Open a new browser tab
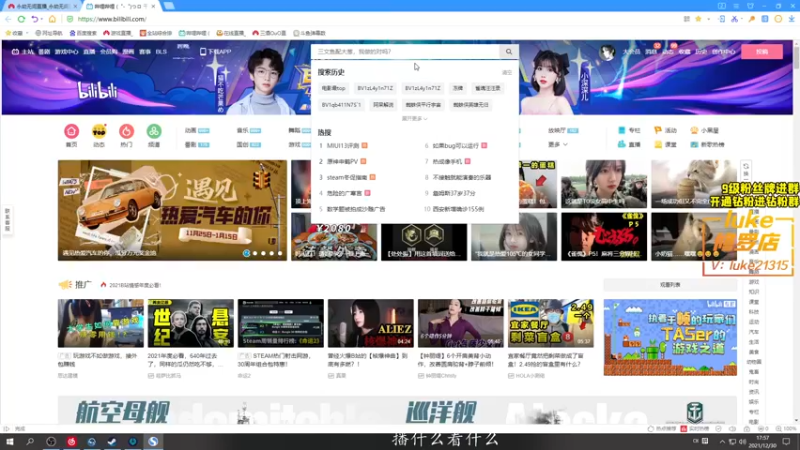 169,6
